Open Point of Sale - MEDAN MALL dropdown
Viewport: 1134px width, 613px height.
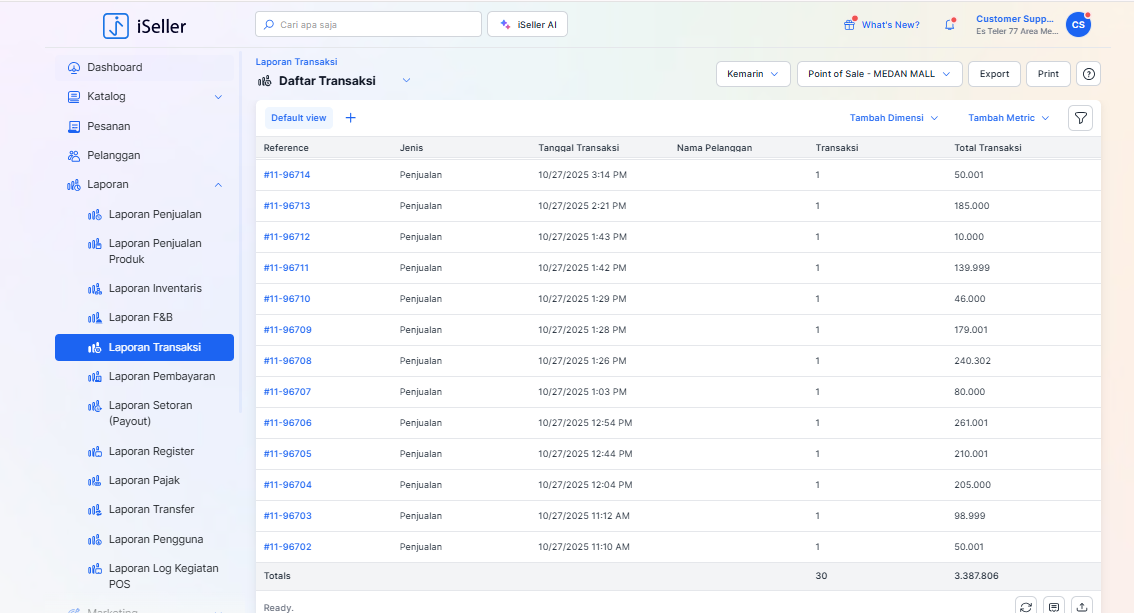coord(879,74)
